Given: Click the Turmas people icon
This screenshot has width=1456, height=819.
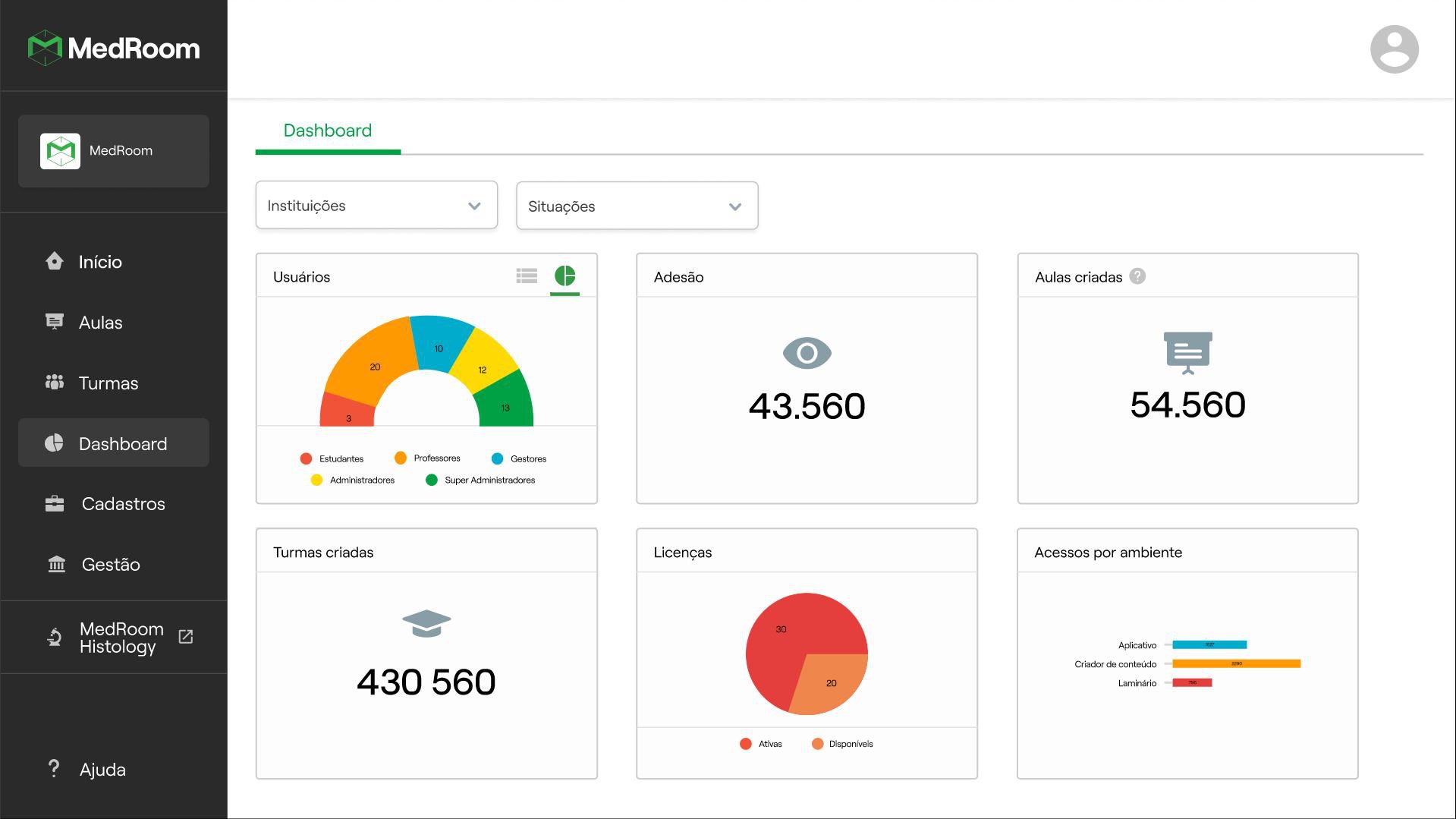Looking at the screenshot, I should 55,382.
